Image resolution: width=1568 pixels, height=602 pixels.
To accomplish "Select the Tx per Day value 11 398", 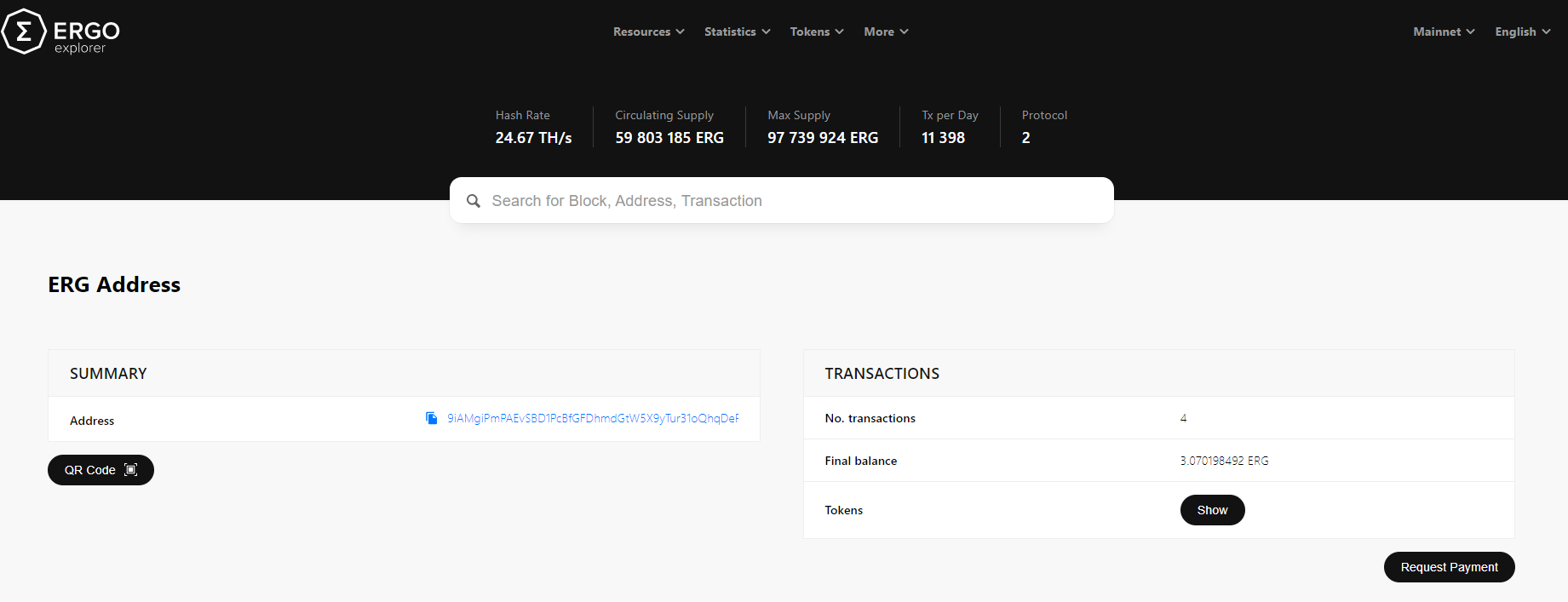I will click(x=943, y=138).
